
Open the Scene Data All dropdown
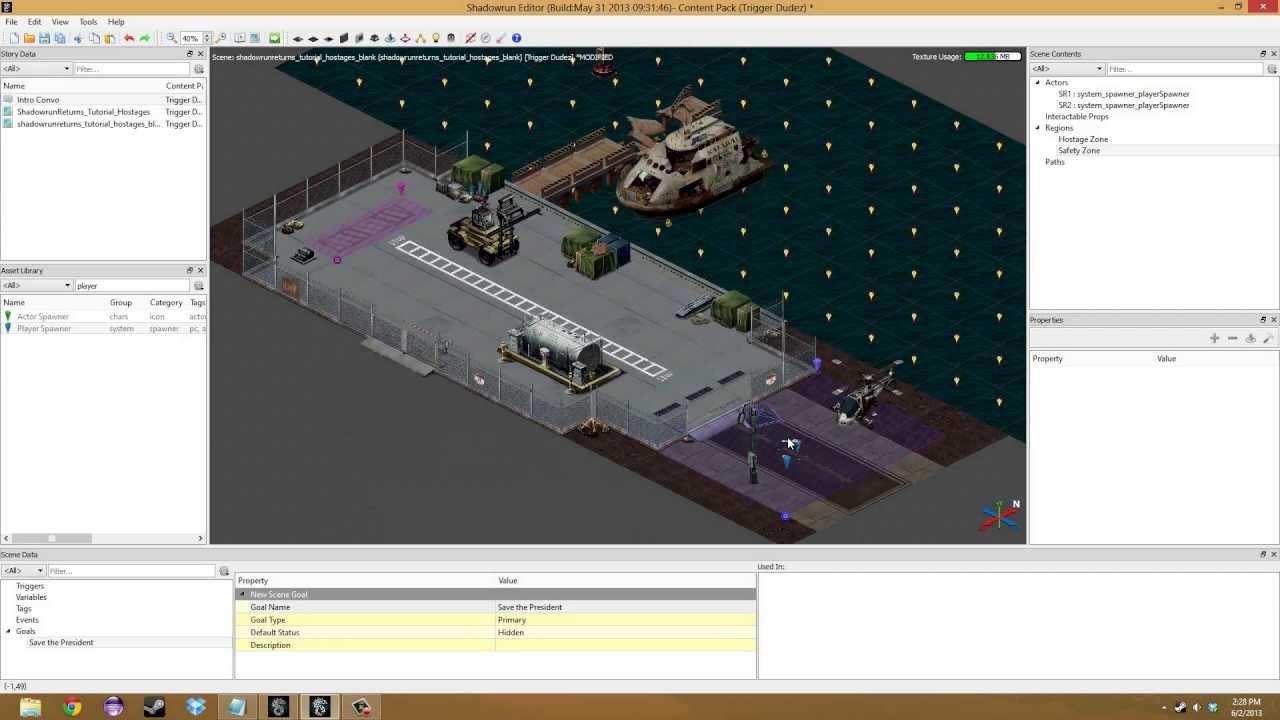pyautogui.click(x=25, y=571)
